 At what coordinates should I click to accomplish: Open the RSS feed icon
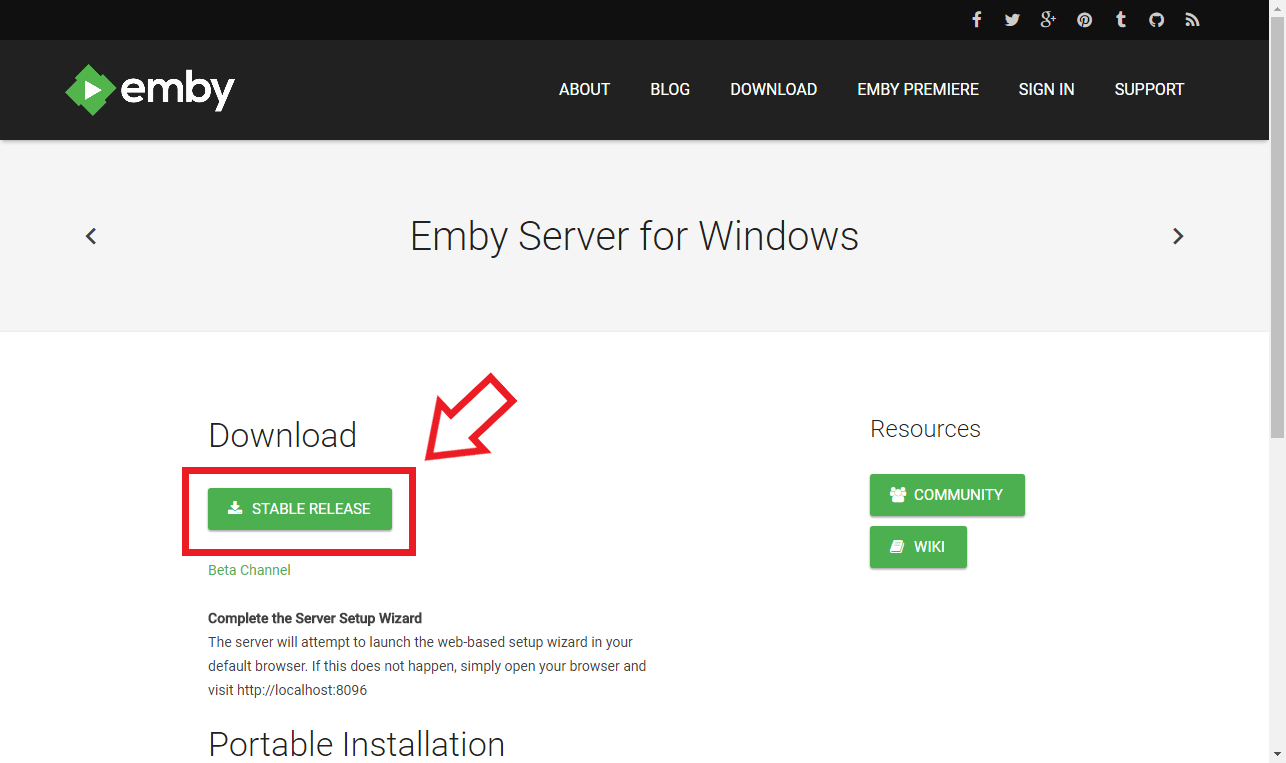pyautogui.click(x=1192, y=20)
